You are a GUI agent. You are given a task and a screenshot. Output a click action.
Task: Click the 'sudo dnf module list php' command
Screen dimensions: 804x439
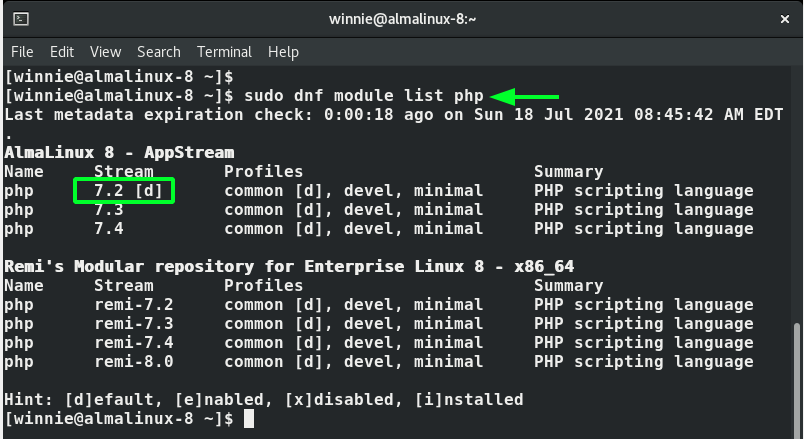pyautogui.click(x=364, y=96)
